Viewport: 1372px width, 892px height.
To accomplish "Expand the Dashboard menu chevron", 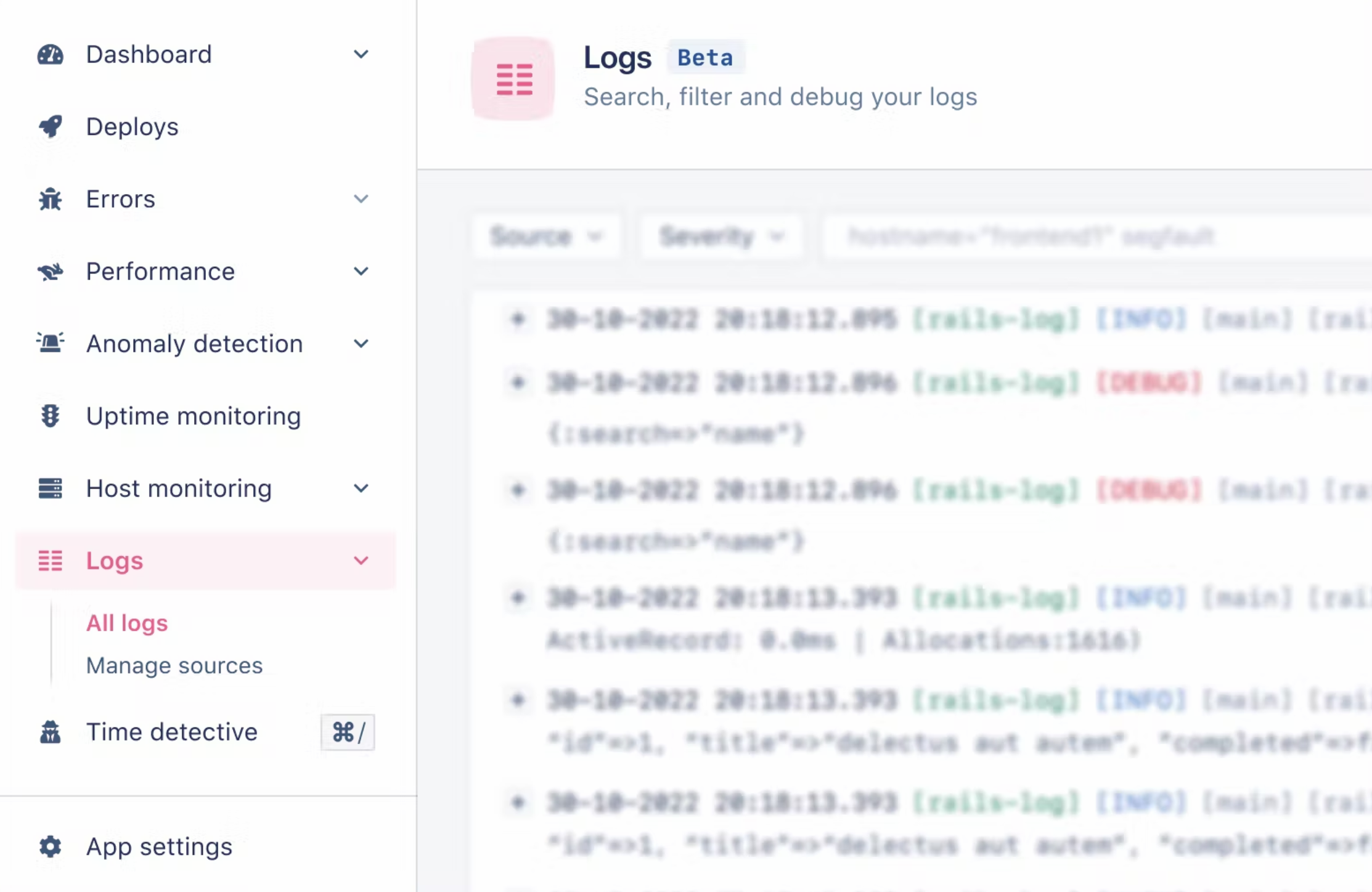I will tap(361, 55).
